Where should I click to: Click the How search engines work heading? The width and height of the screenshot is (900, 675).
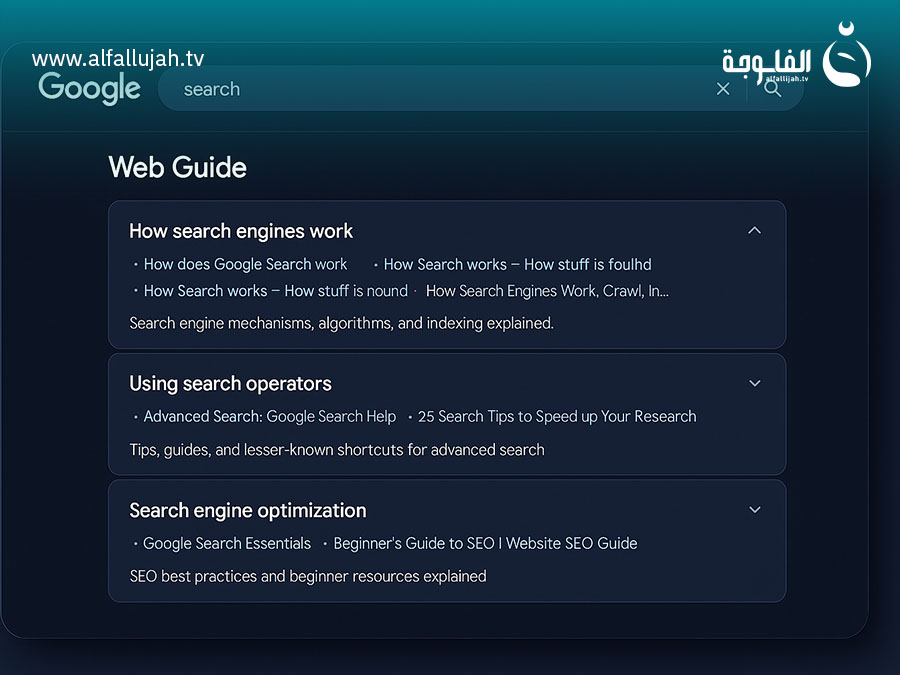241,231
